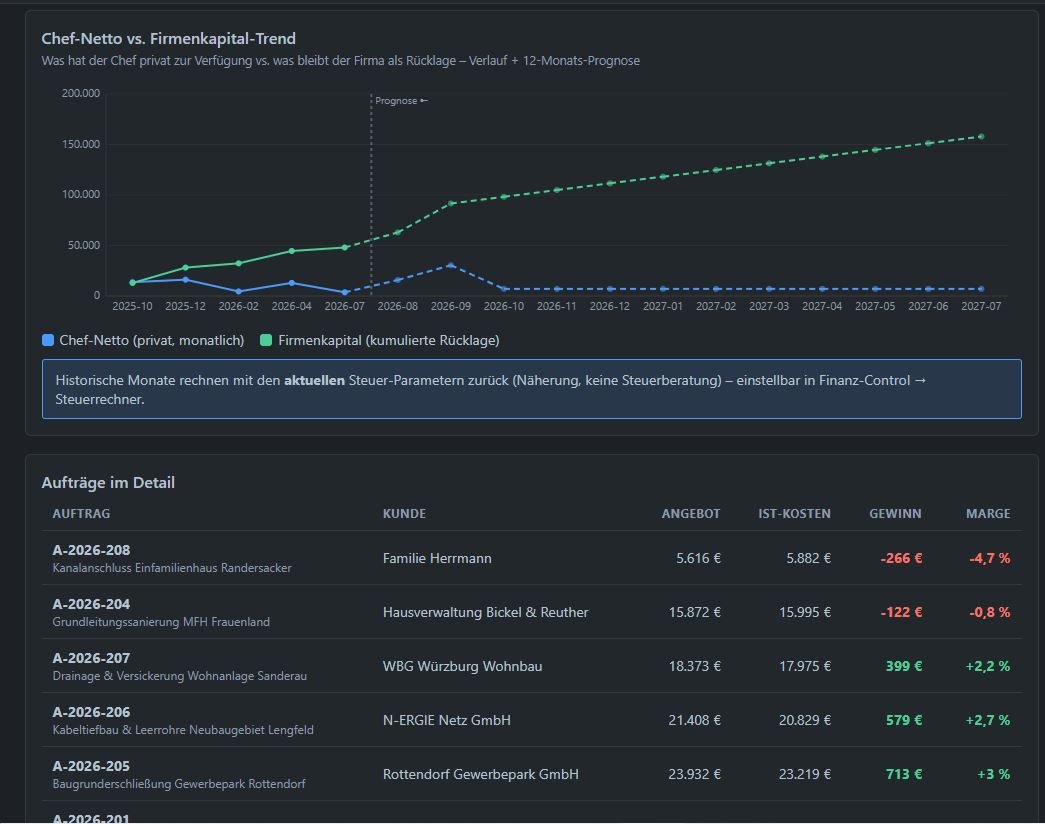Click the offer amount 15.872 €
The height and width of the screenshot is (824, 1045).
click(694, 613)
